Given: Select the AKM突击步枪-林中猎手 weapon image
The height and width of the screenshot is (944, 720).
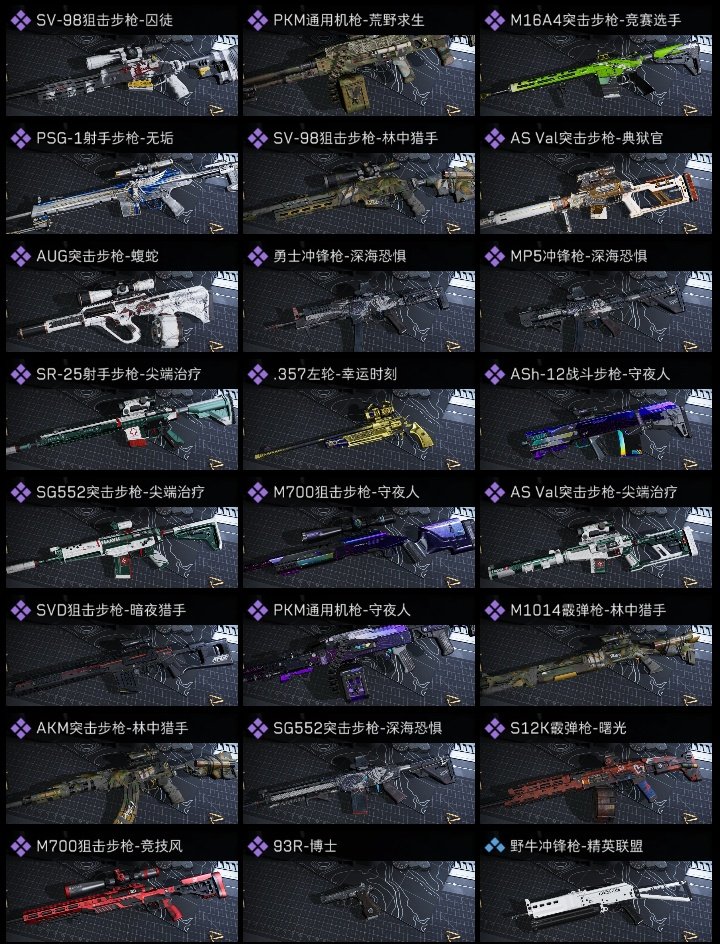Looking at the screenshot, I should pyautogui.click(x=122, y=783).
